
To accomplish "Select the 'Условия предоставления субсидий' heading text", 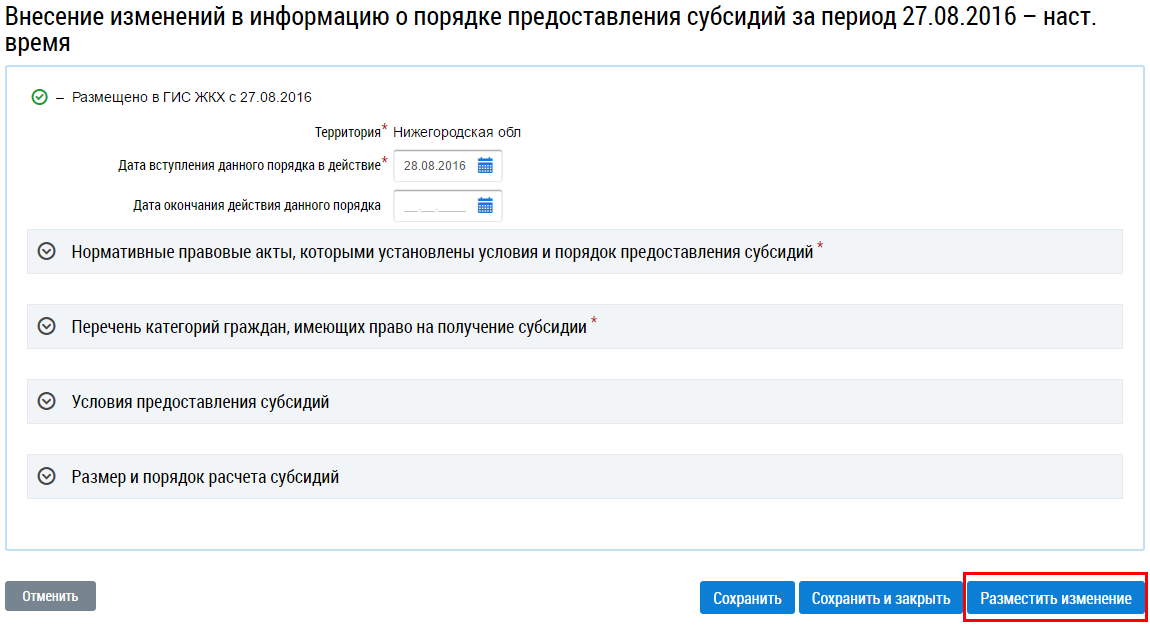I will [x=200, y=402].
